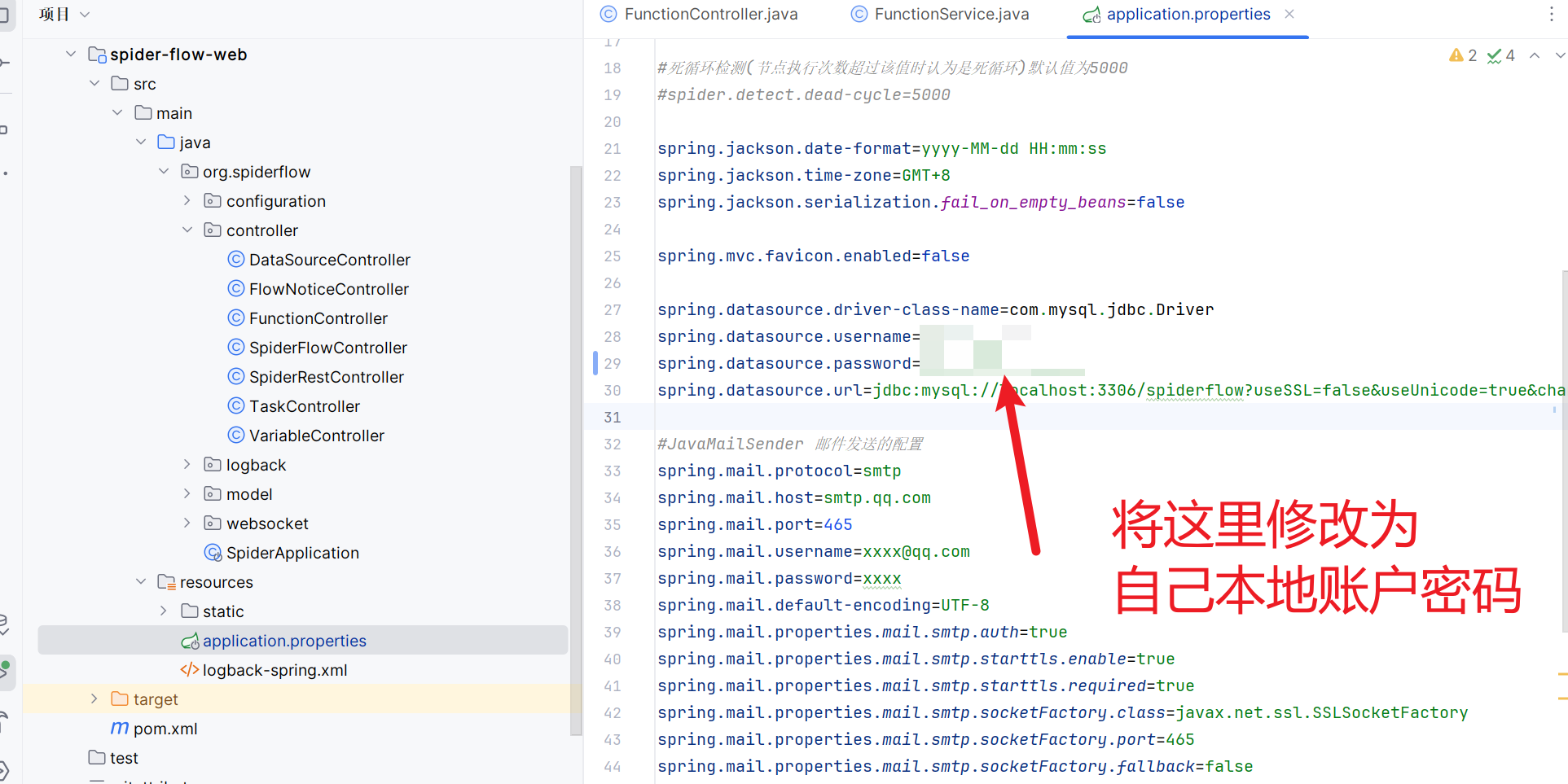This screenshot has height=784, width=1568.
Task: Click the resources folder icon
Action: (x=166, y=582)
